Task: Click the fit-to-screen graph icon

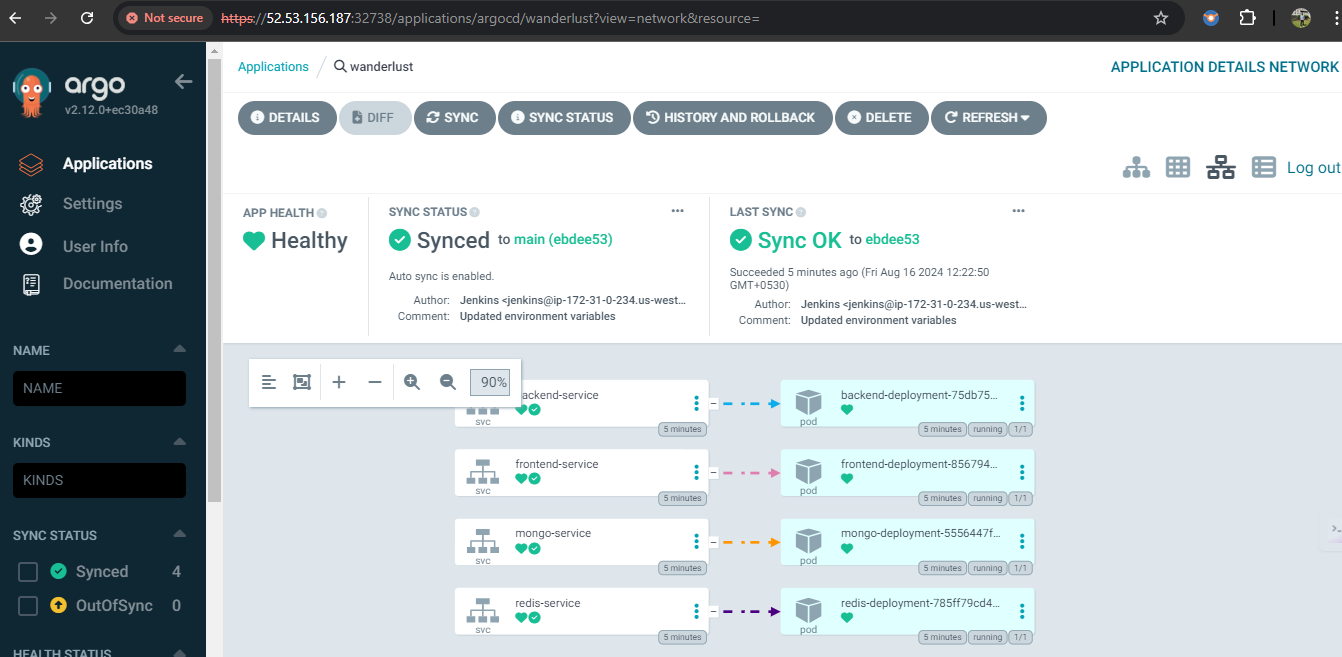Action: point(302,382)
